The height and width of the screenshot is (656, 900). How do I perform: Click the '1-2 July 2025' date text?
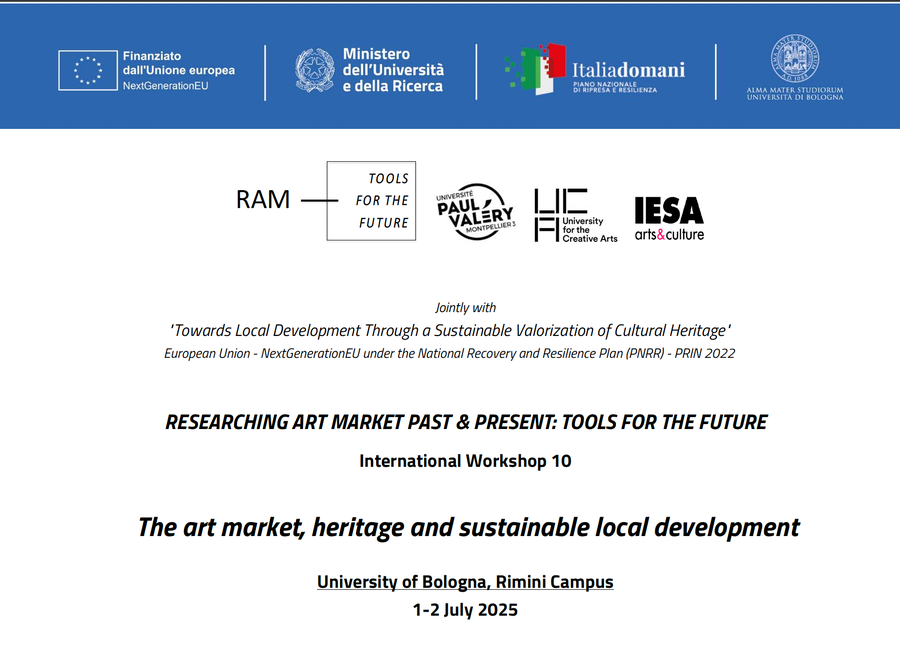[x=465, y=609]
